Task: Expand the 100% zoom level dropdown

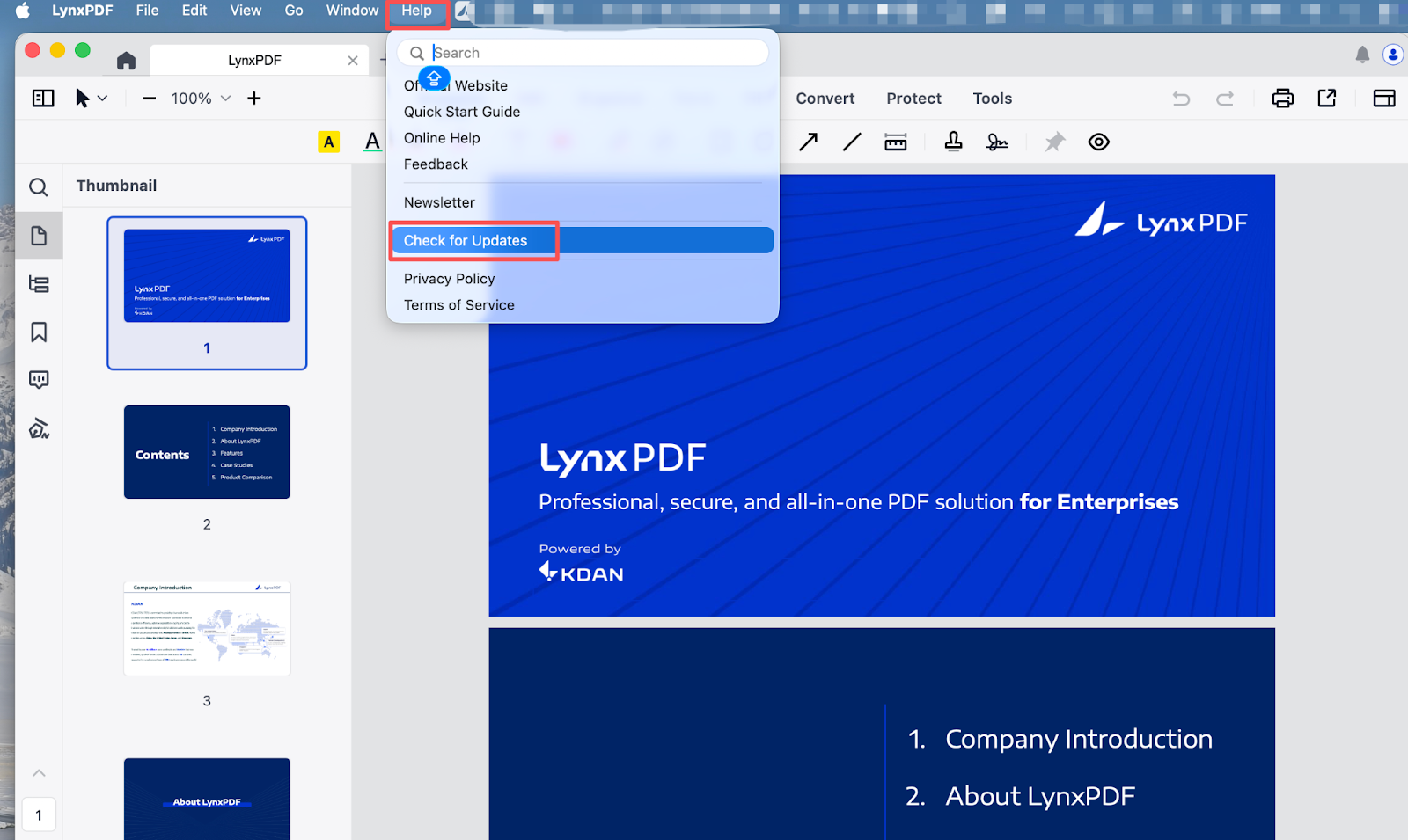Action: (x=225, y=99)
